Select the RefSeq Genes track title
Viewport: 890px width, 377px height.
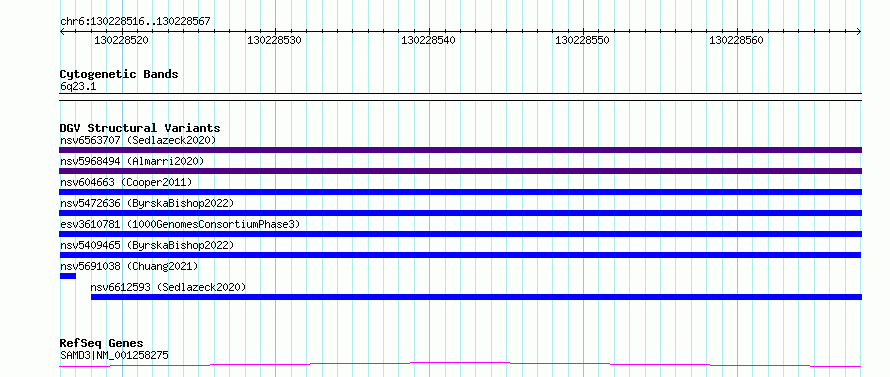[102, 343]
